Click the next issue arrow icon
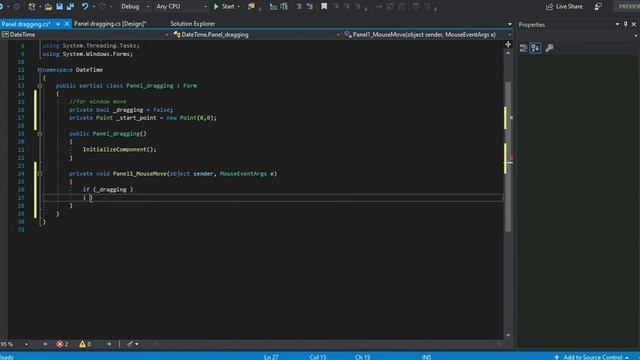This screenshot has height=360, width=640. 109,344
